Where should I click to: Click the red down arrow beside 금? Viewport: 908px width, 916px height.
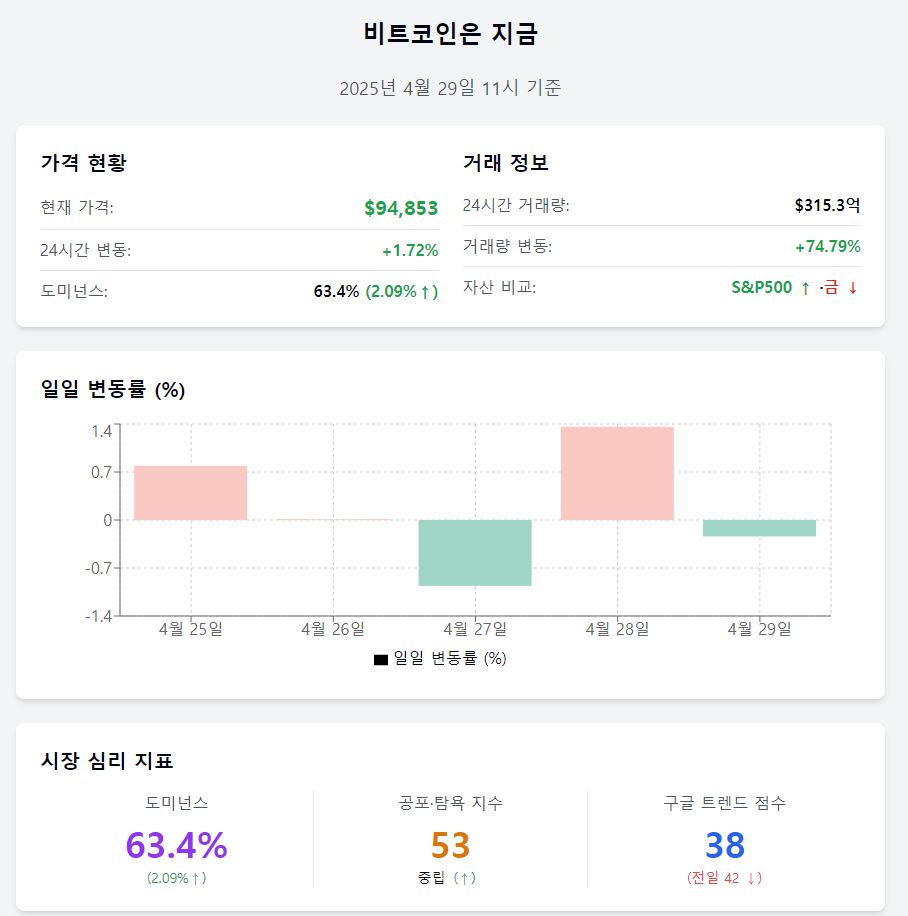point(852,288)
